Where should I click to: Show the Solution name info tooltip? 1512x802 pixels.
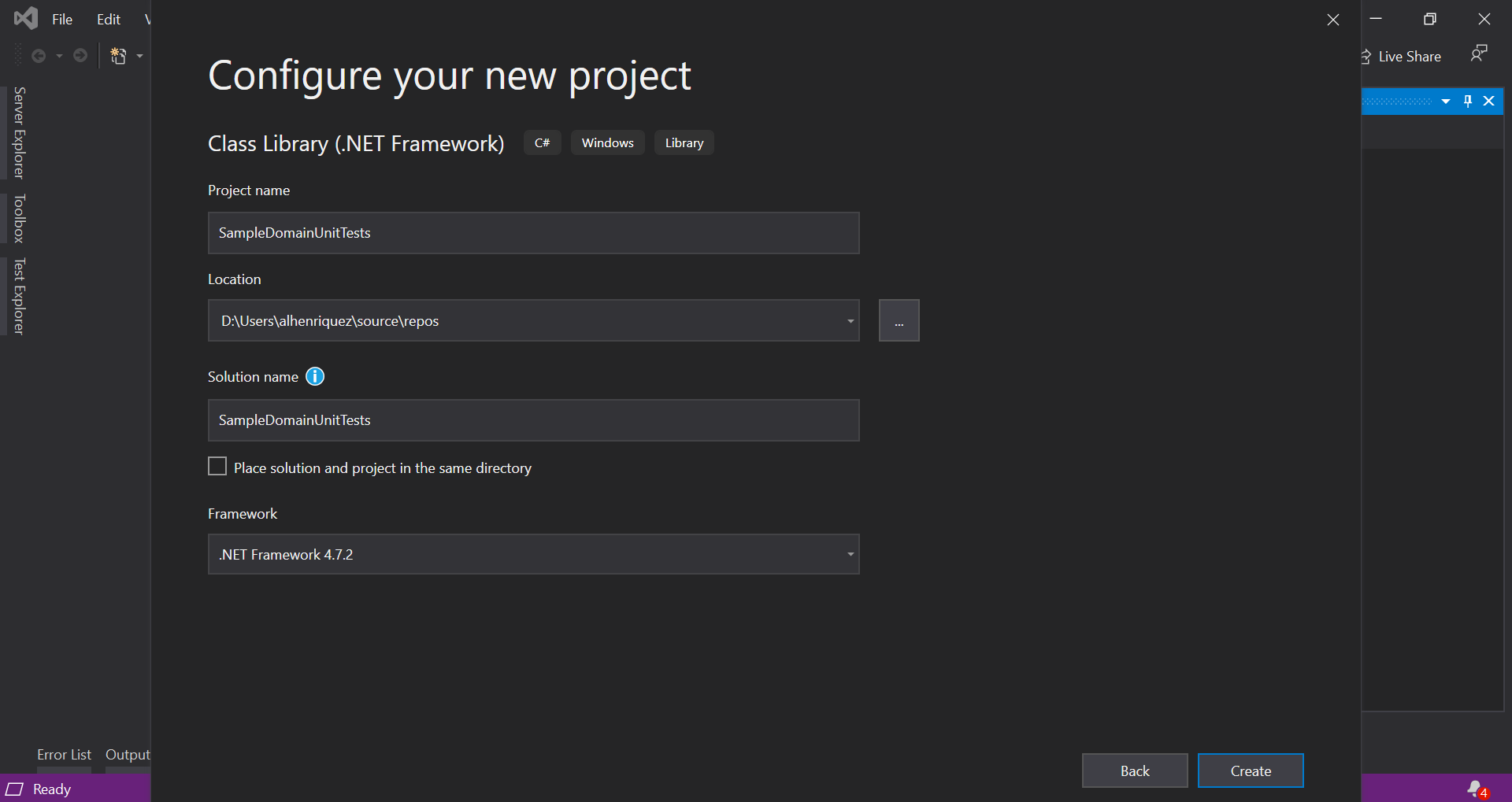click(314, 376)
